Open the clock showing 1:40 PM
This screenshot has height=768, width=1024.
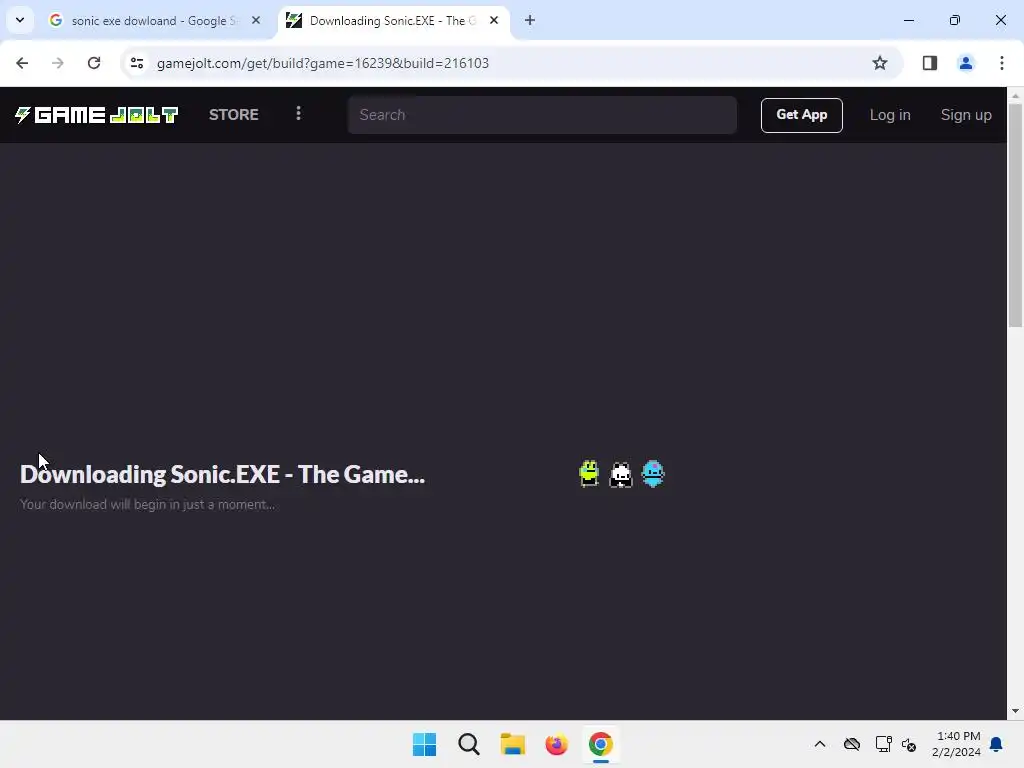957,744
